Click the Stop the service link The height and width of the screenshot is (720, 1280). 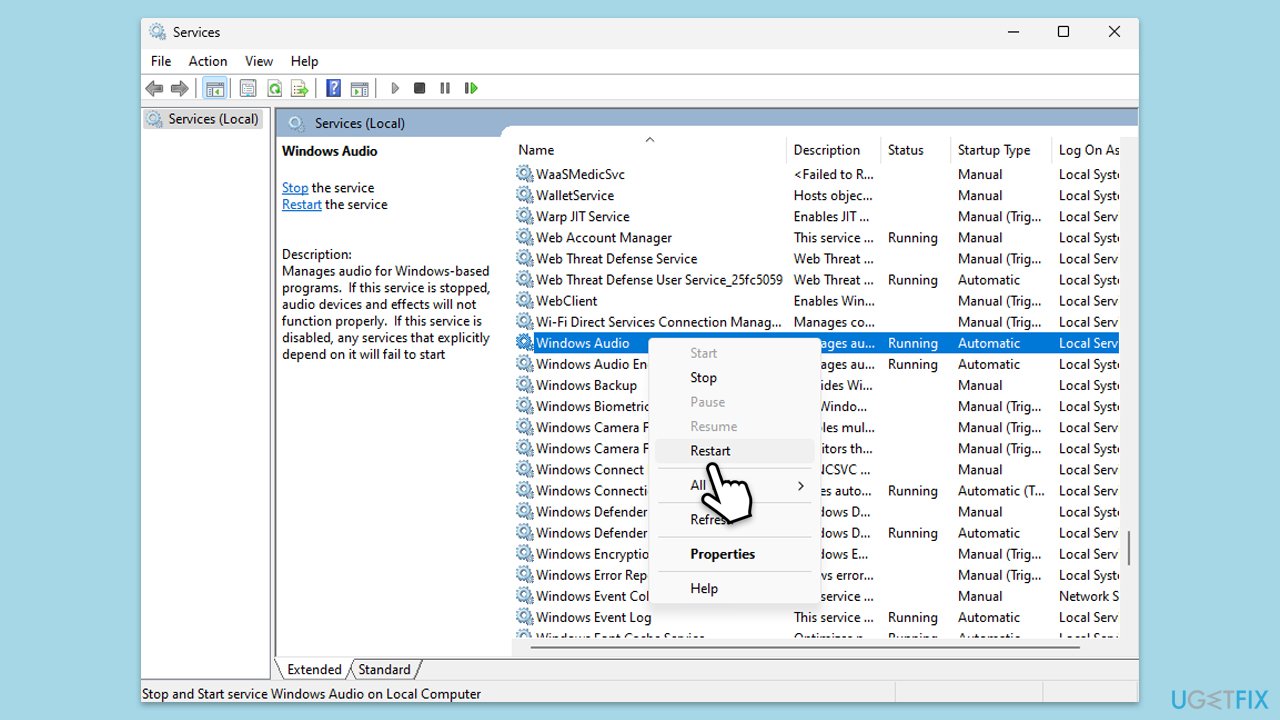(x=295, y=188)
